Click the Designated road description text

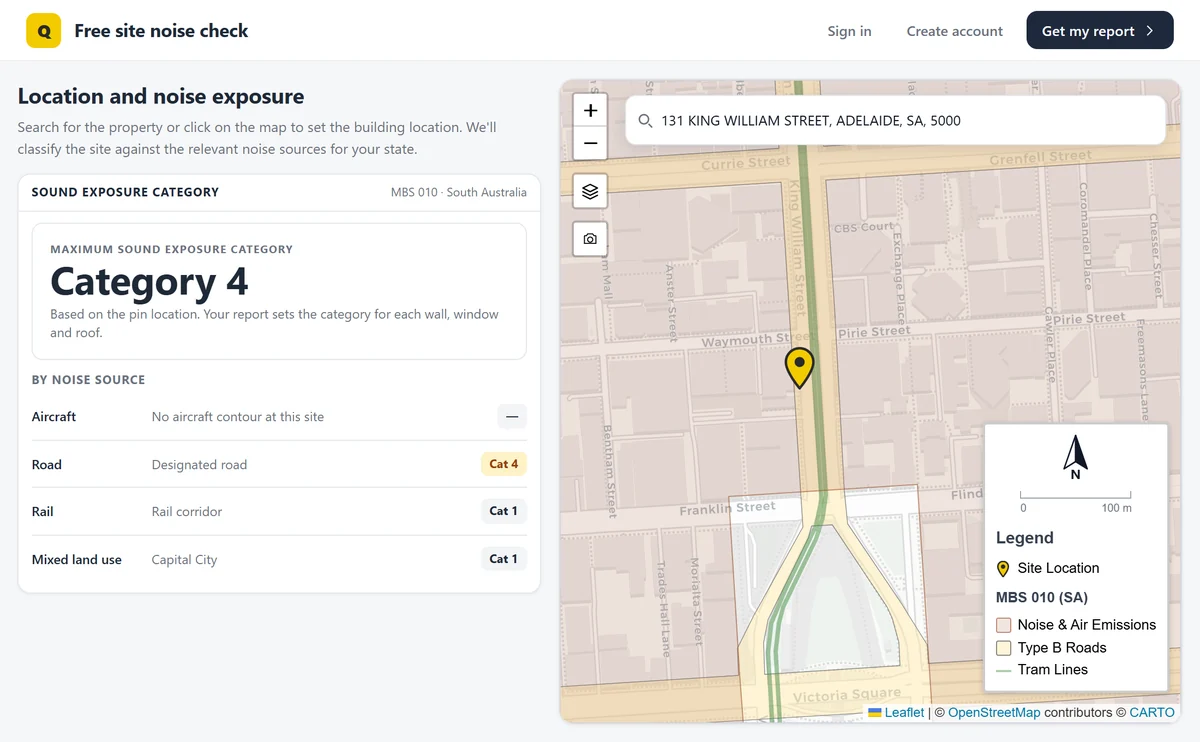pyautogui.click(x=199, y=464)
